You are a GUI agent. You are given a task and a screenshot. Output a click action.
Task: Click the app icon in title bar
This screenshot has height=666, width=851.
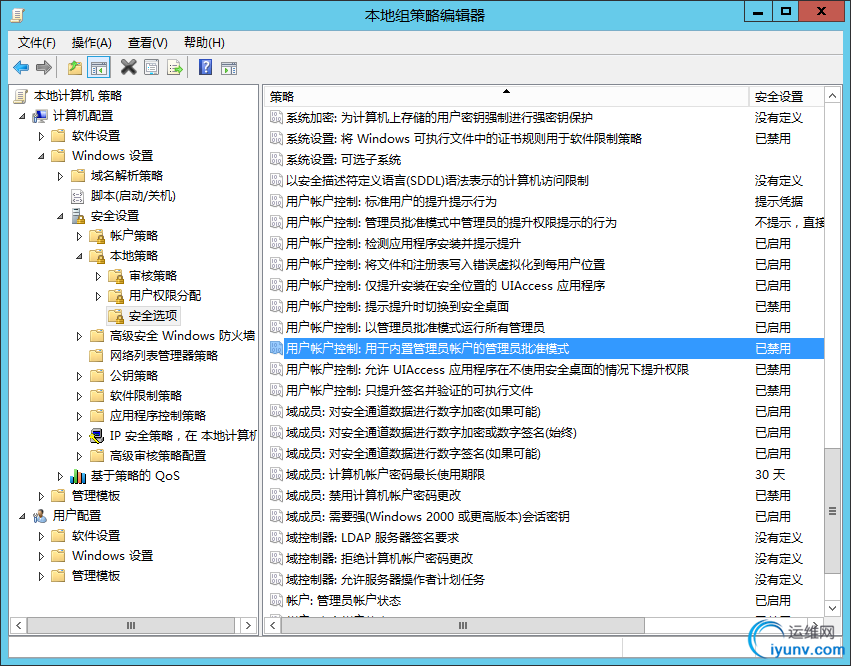pos(18,15)
